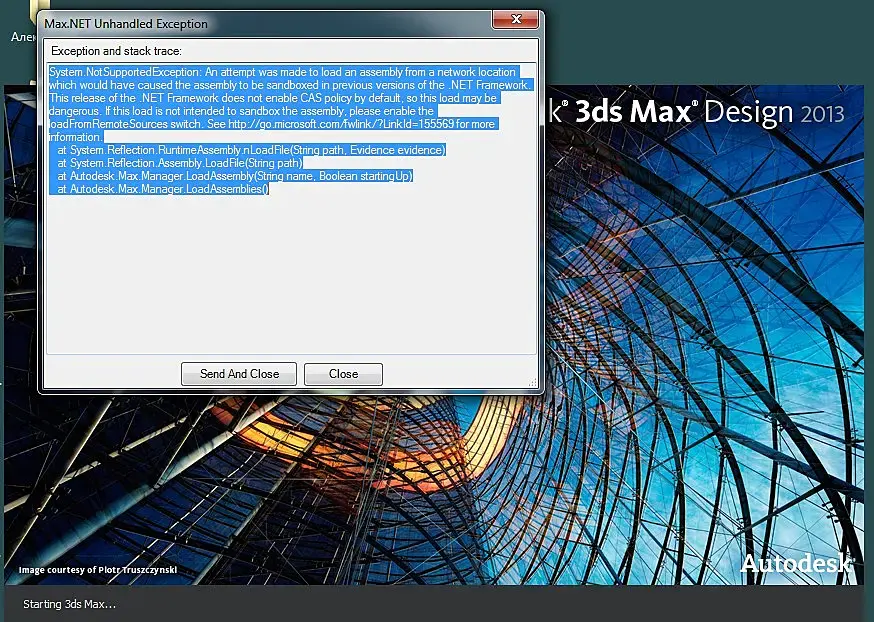
Task: Click the 'Autodesk.Max.Manager.LoadAssembly' trace line
Action: coord(235,176)
